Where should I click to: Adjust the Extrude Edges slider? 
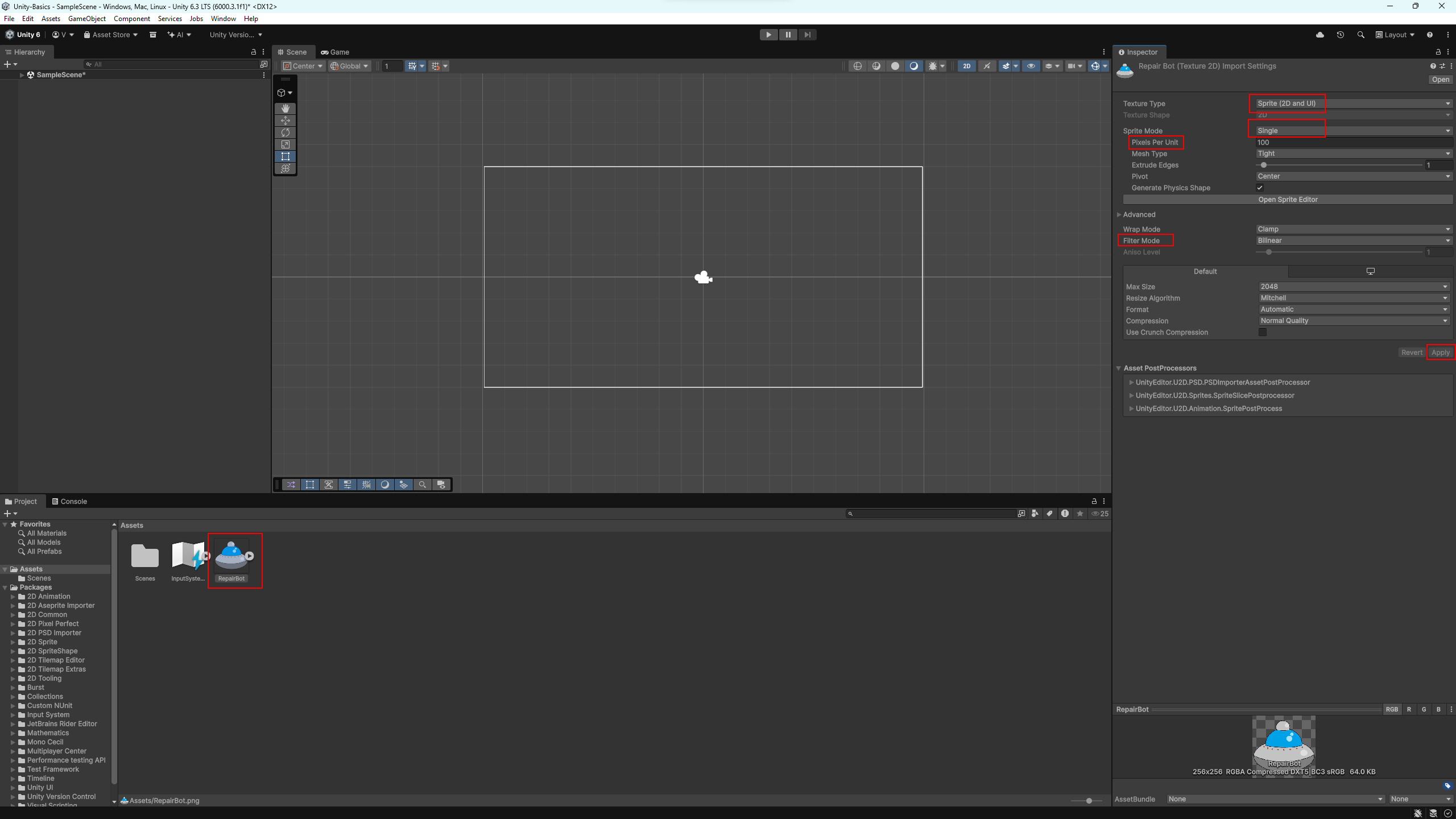[1264, 165]
